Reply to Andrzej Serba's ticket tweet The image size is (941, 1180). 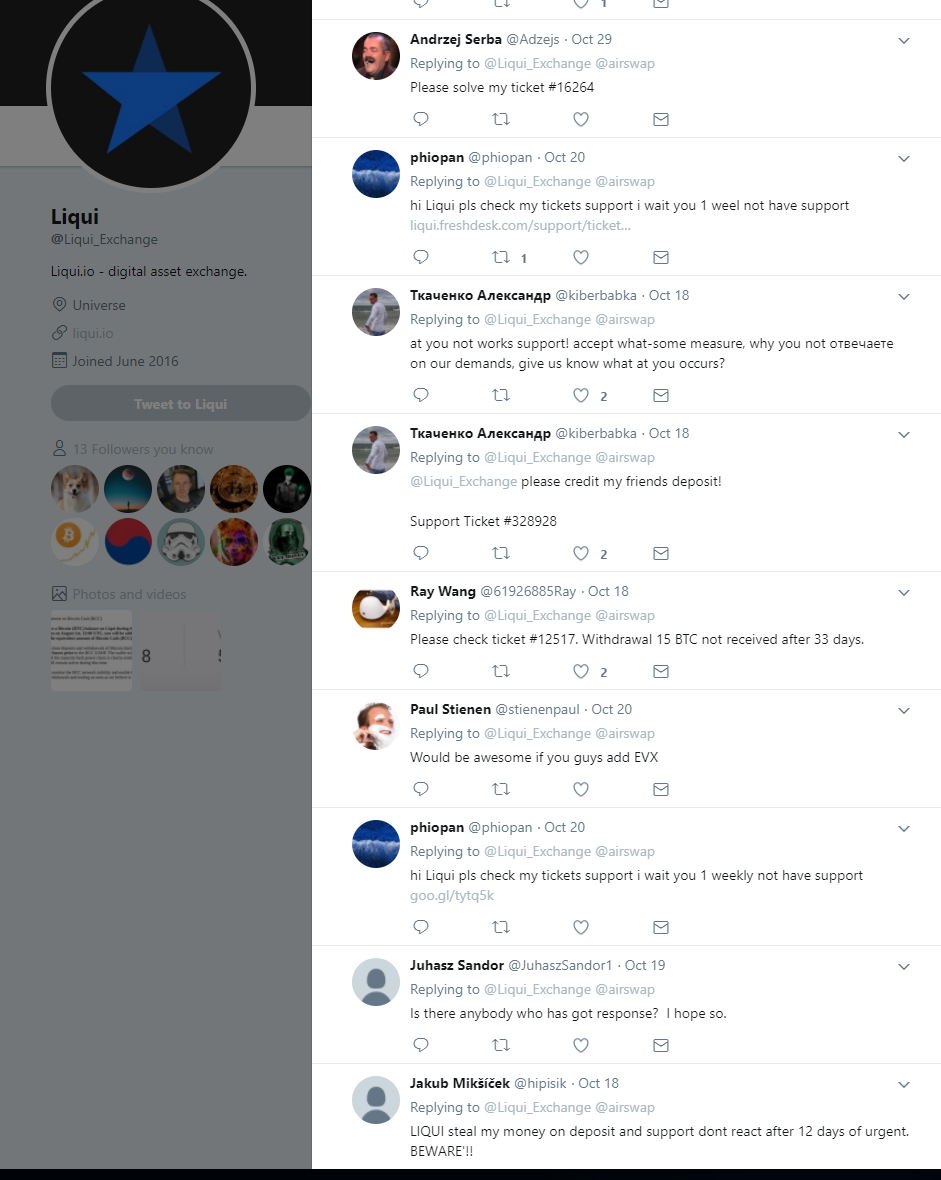pyautogui.click(x=421, y=119)
